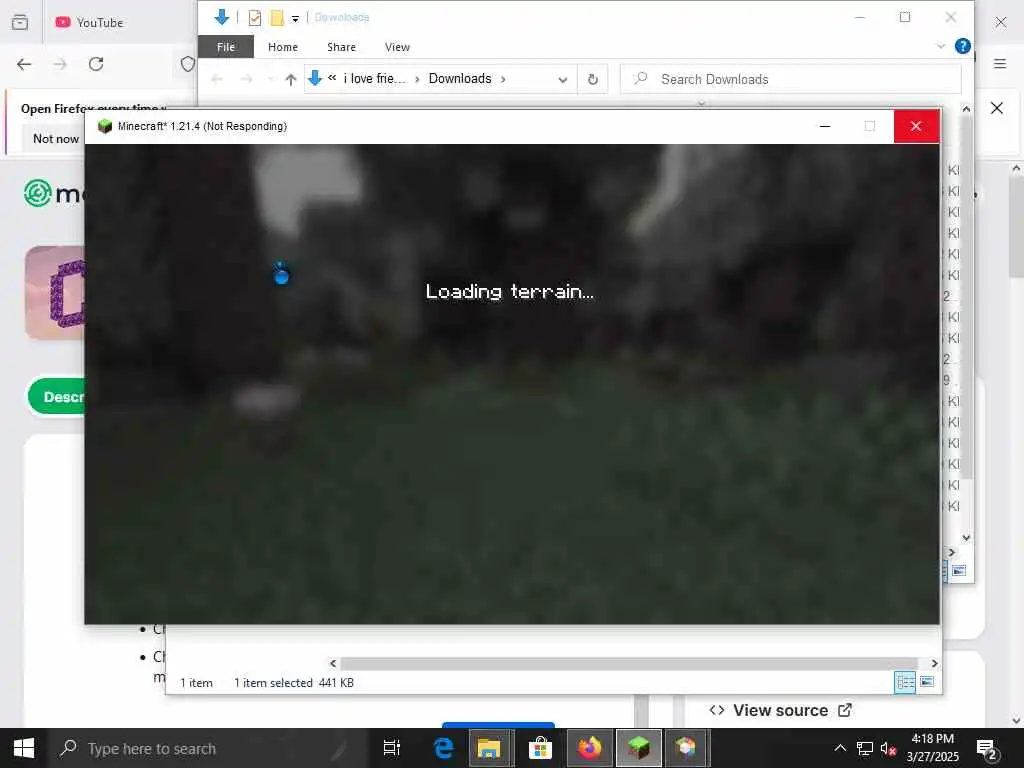This screenshot has width=1024, height=768.
Task: Switch Explorer to details view
Action: (x=904, y=682)
